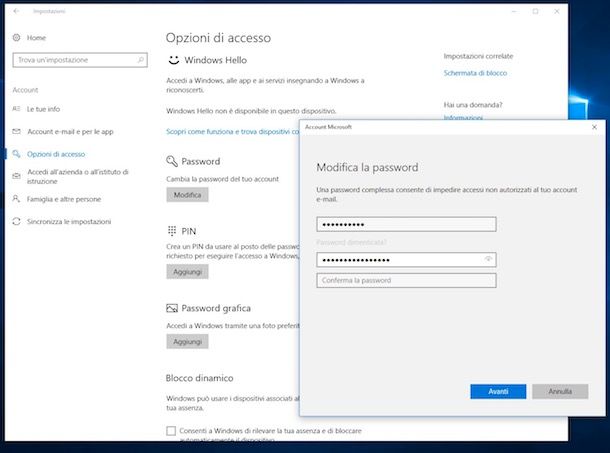
Task: Click the key icon next to the Password heading
Action: [x=172, y=161]
